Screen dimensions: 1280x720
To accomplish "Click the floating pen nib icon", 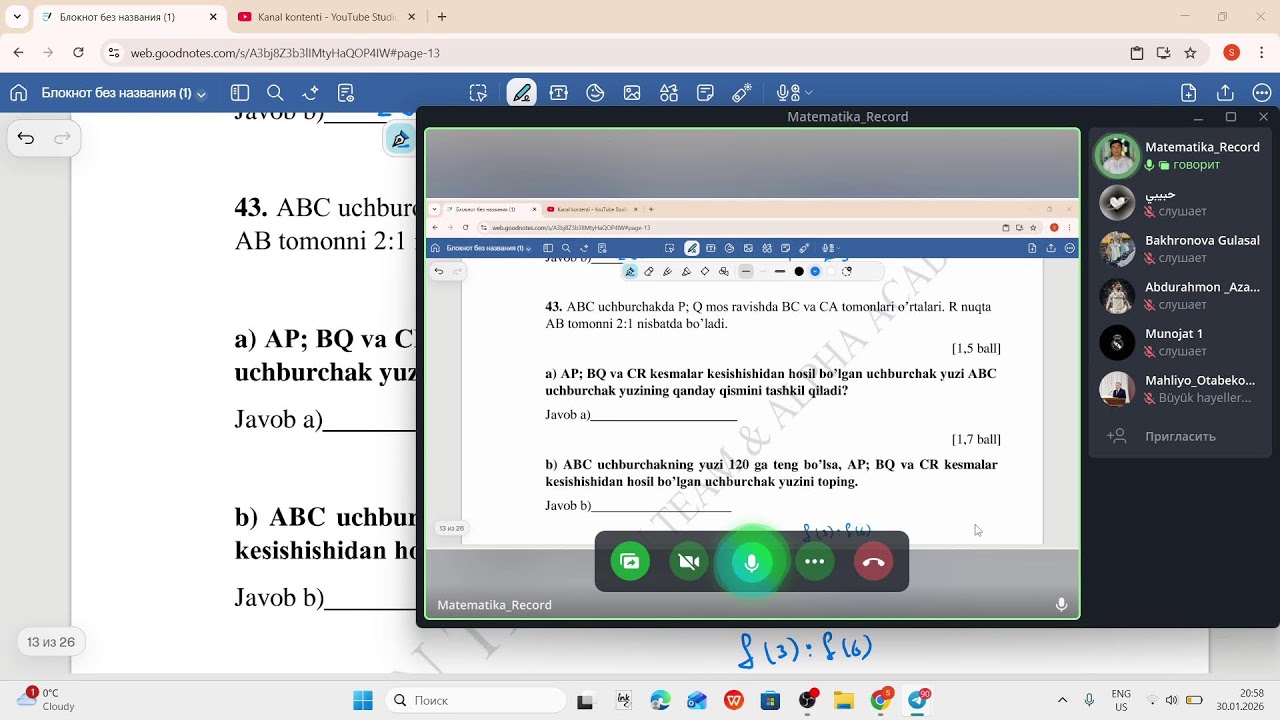I will [x=400, y=139].
